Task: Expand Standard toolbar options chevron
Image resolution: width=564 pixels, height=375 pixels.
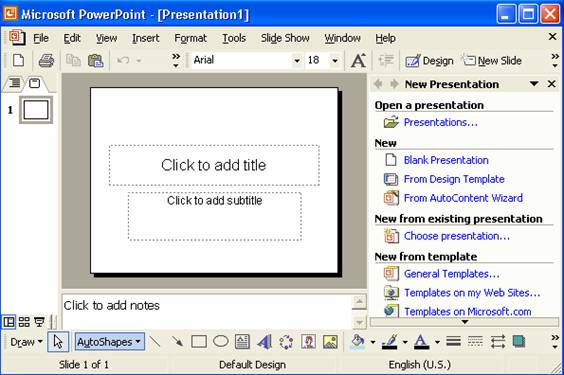Action: (x=176, y=60)
